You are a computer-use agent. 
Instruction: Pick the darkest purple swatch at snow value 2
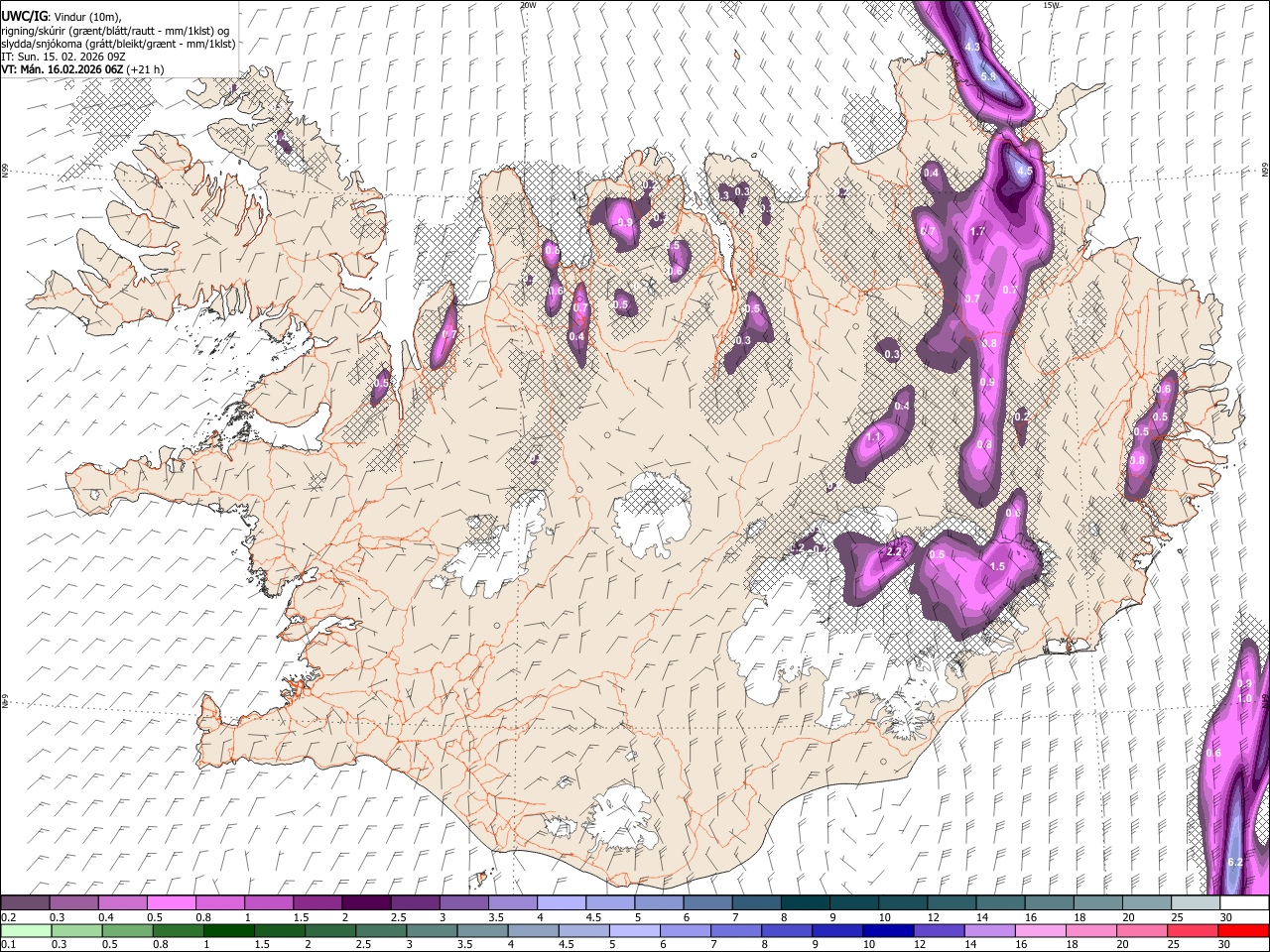(x=366, y=903)
